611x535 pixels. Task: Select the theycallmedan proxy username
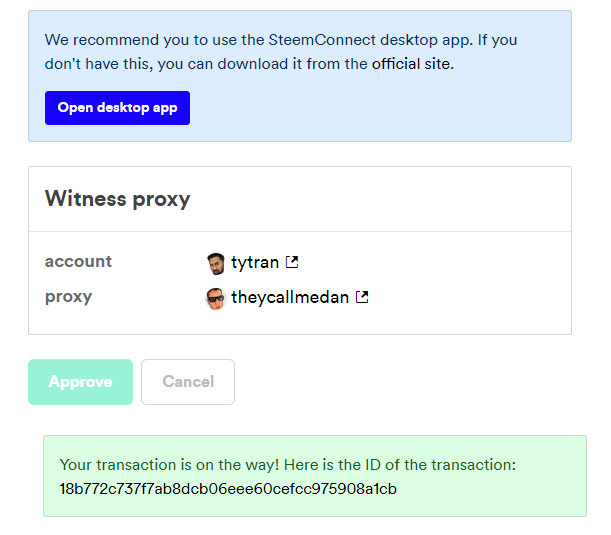tap(290, 297)
